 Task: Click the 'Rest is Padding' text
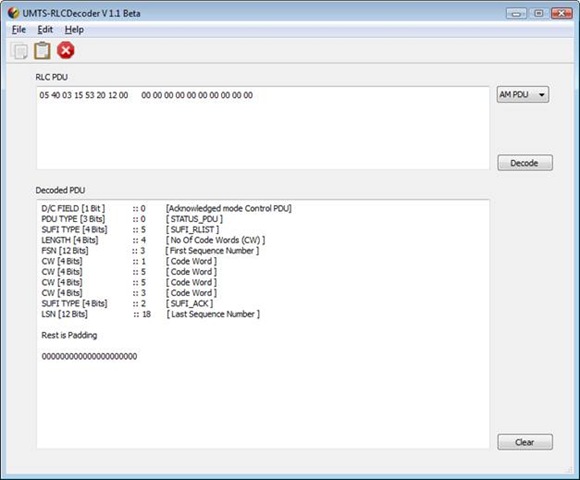(x=69, y=335)
